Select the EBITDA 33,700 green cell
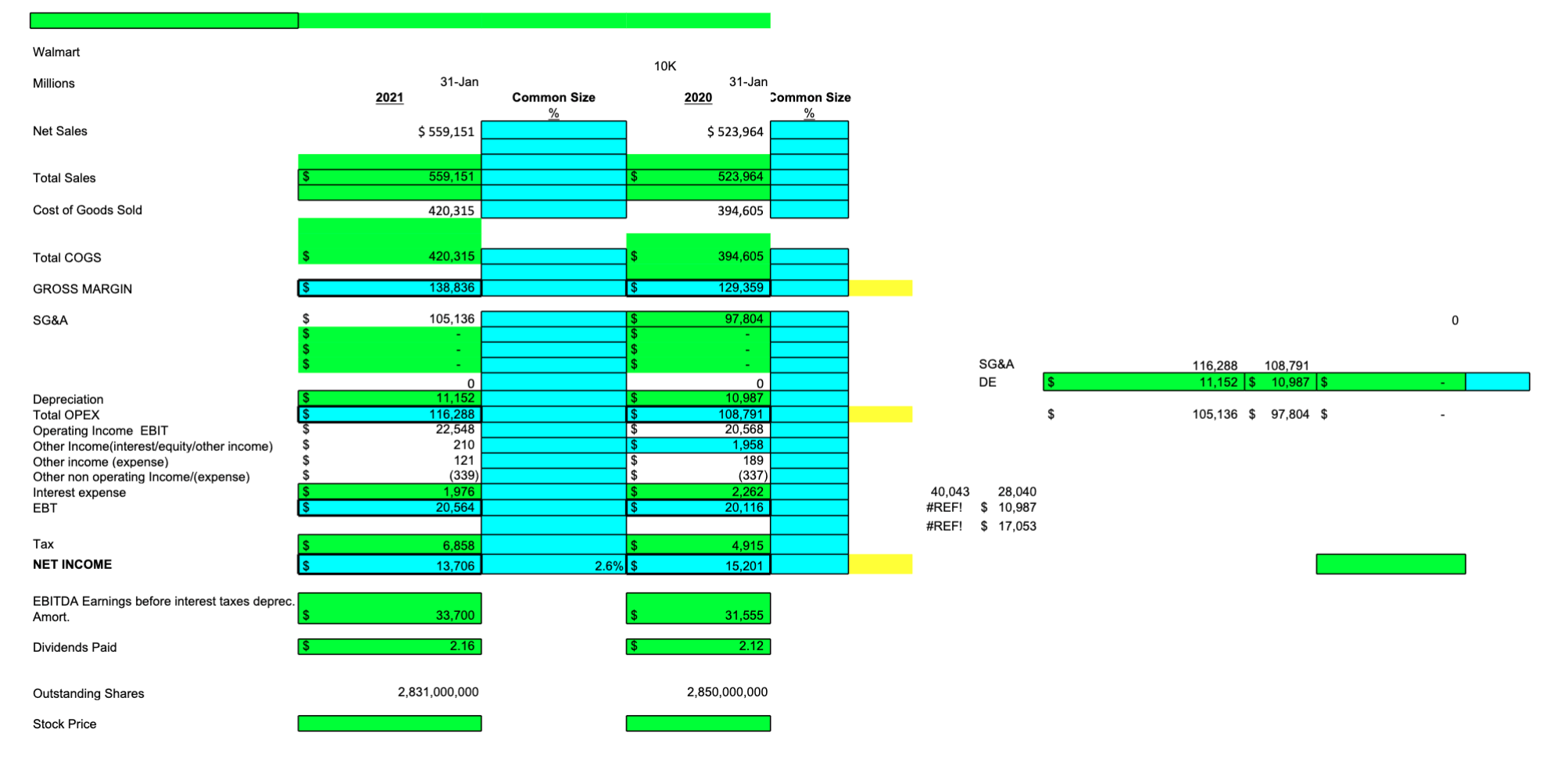Viewport: 1568px width, 769px height. point(388,614)
